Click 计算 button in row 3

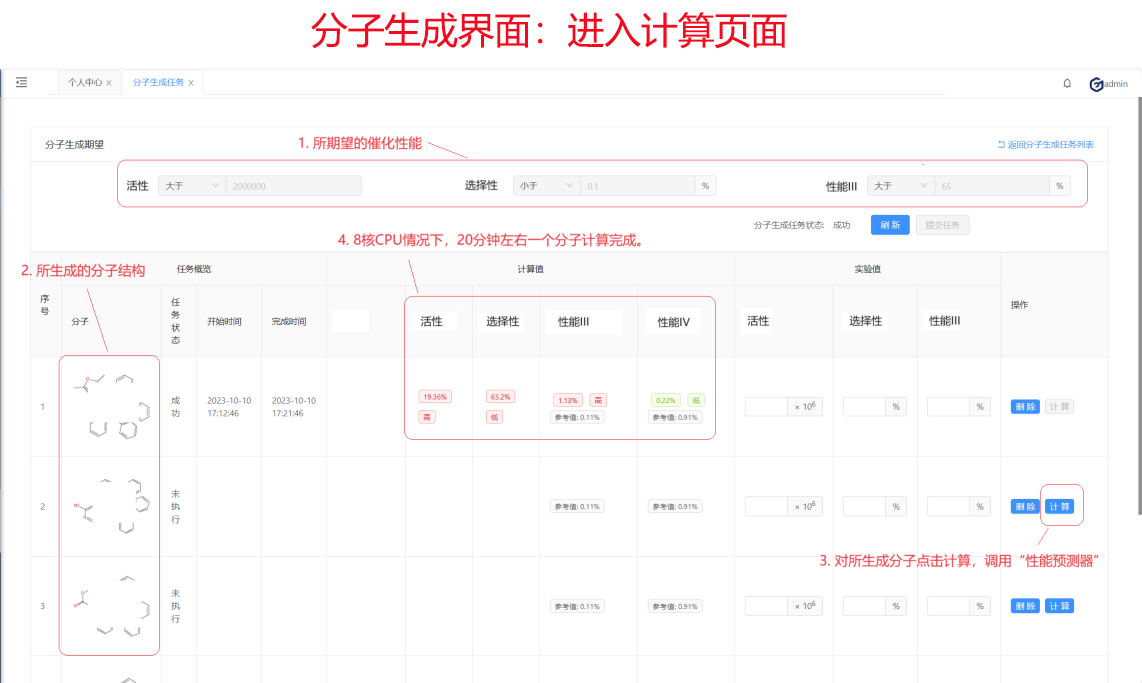click(x=1059, y=606)
